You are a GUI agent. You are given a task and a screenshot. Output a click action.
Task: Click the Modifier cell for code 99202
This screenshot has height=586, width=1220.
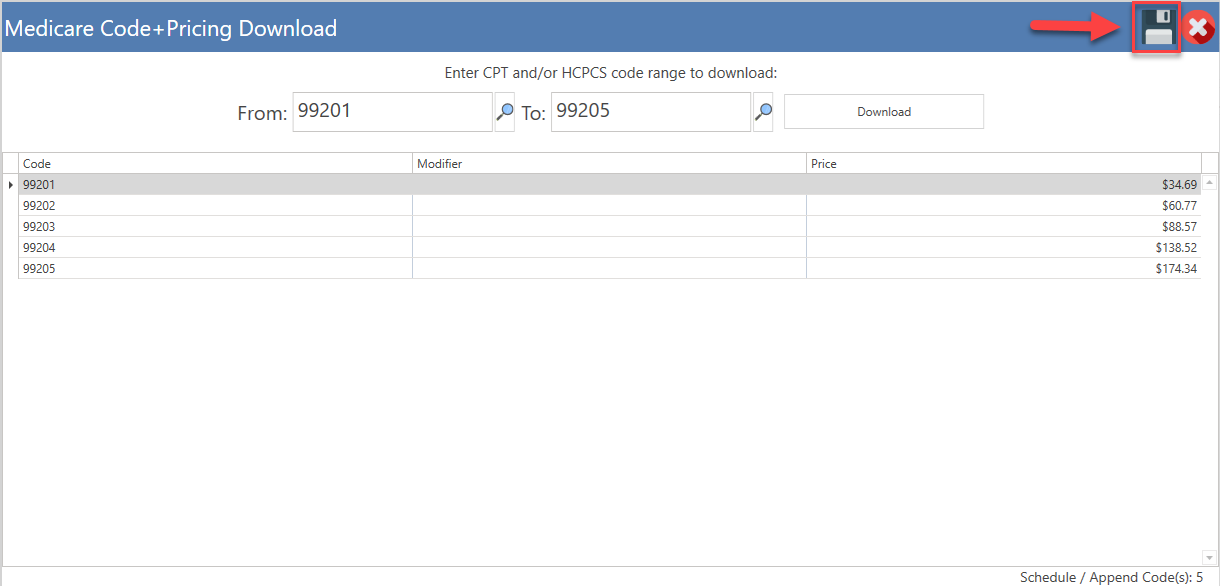609,206
